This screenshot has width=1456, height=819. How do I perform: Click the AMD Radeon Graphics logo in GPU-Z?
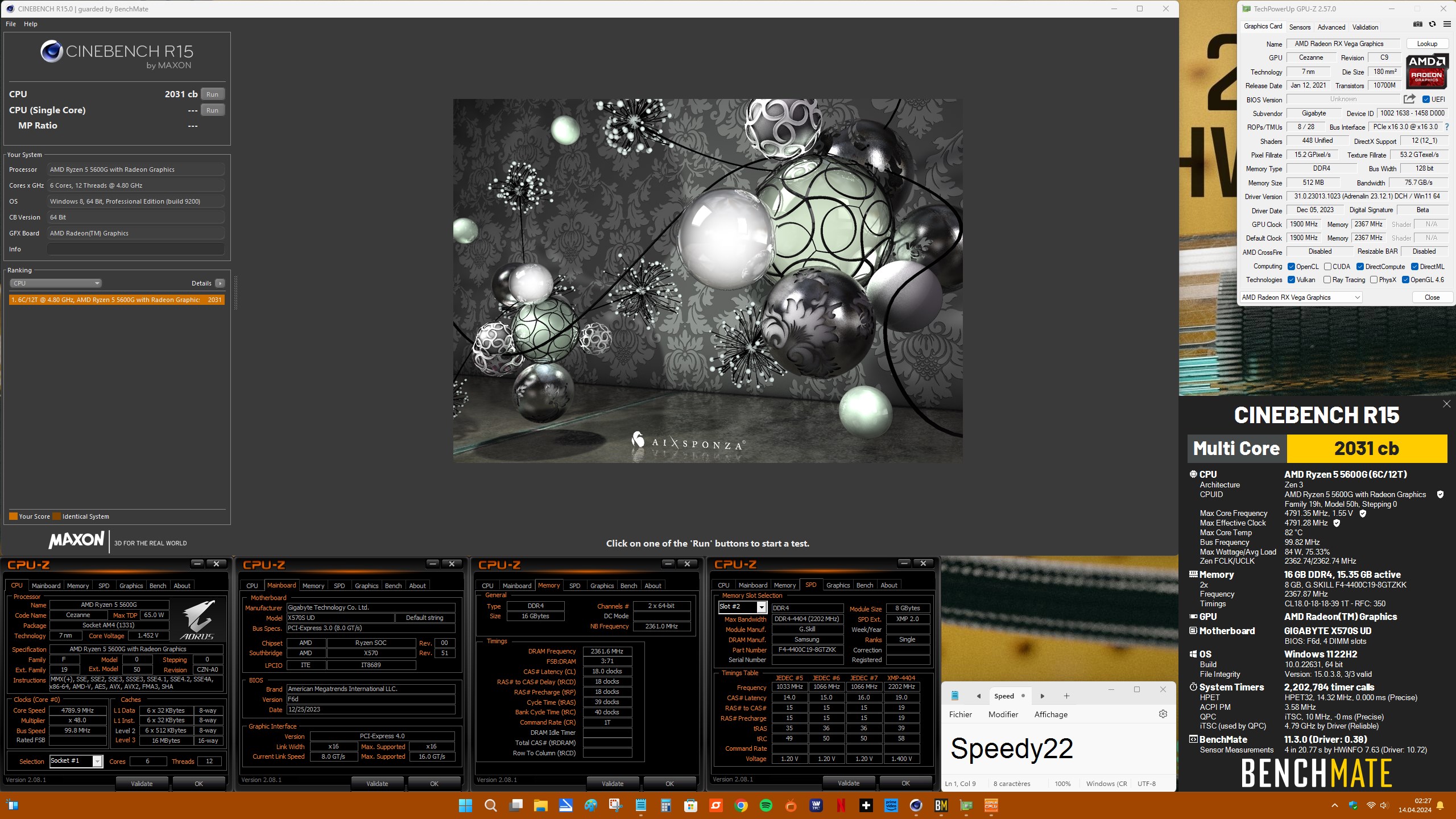(1426, 72)
